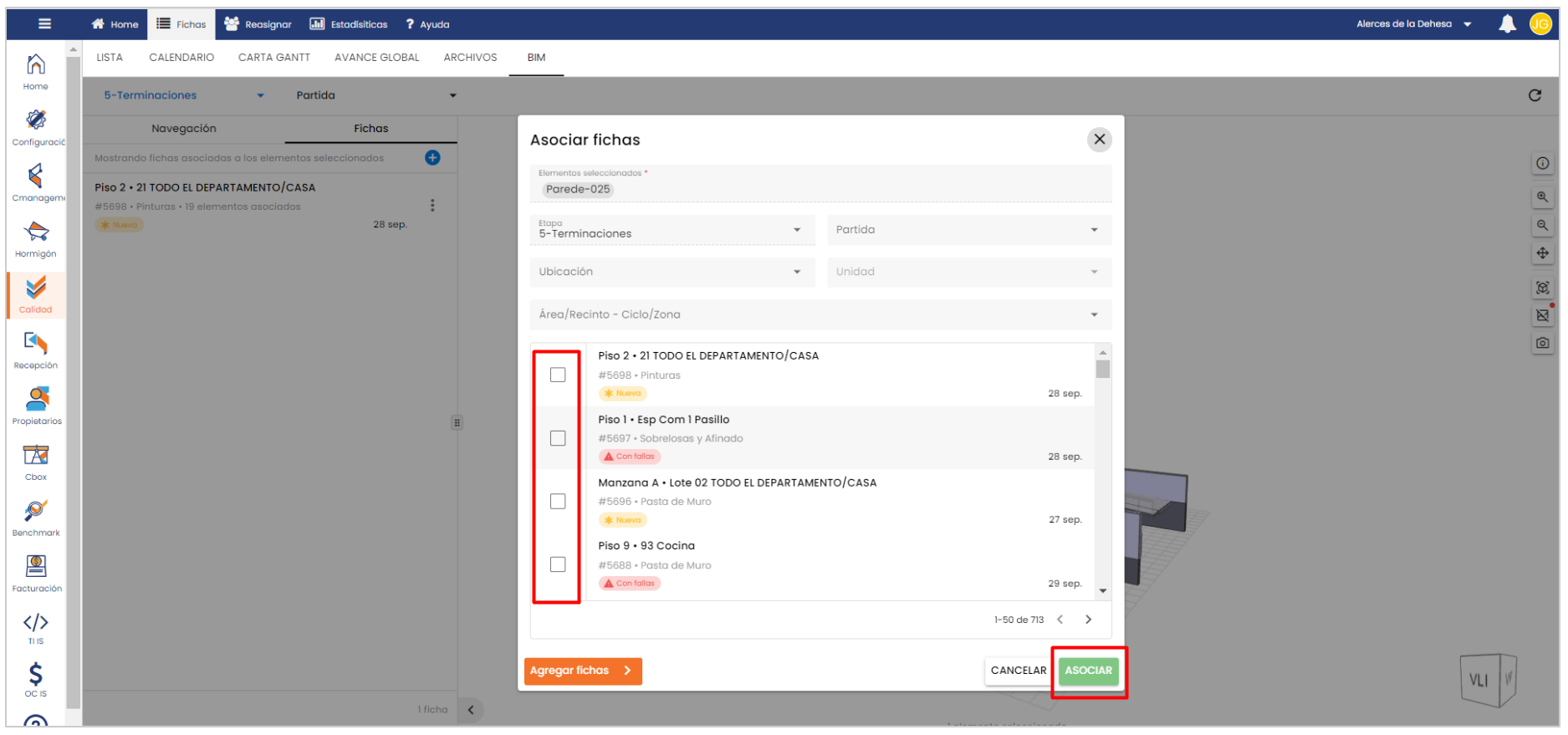Open the Hormigón module in sidebar
Image resolution: width=1568 pixels, height=735 pixels.
(36, 238)
